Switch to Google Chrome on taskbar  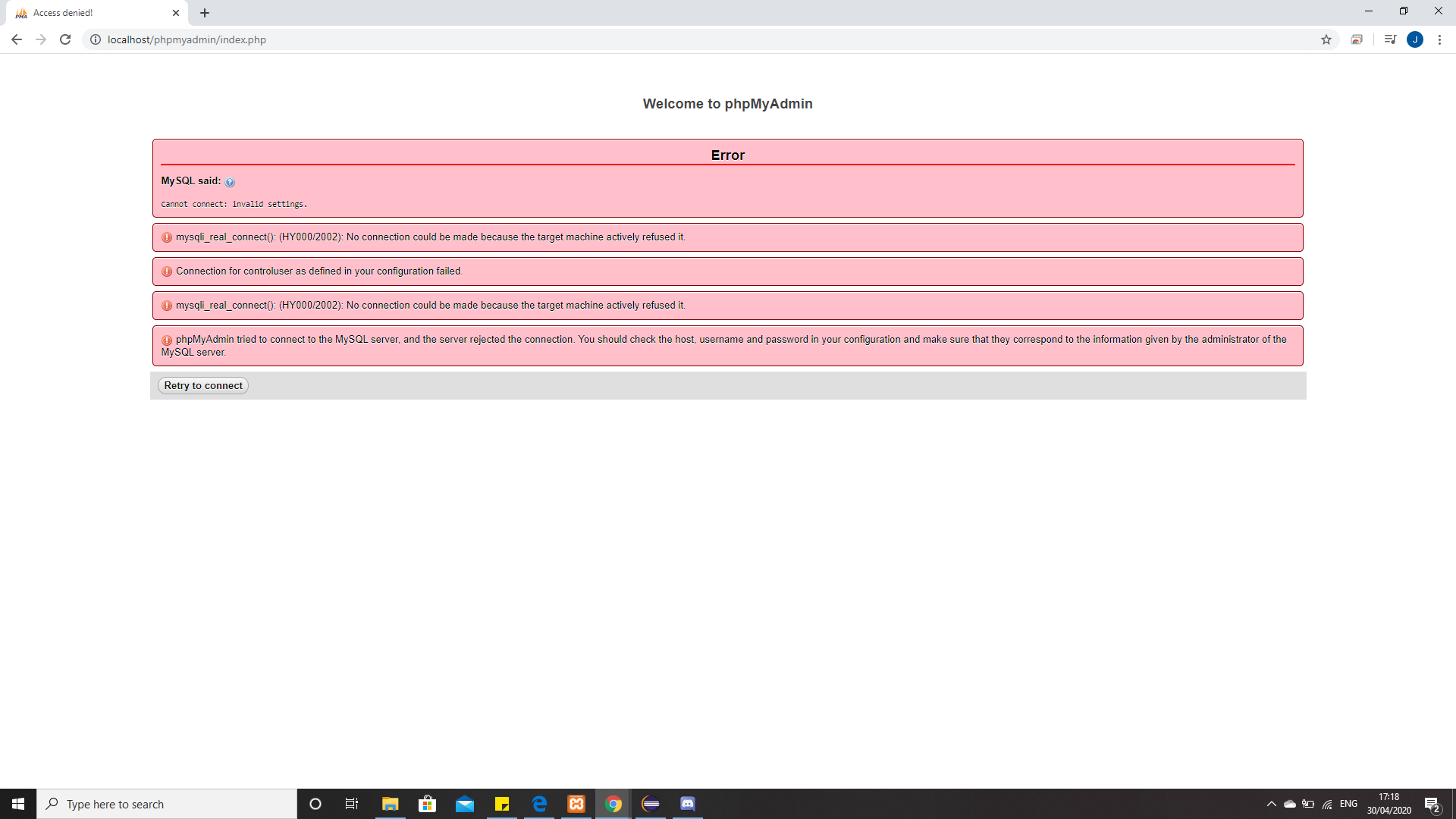click(613, 804)
